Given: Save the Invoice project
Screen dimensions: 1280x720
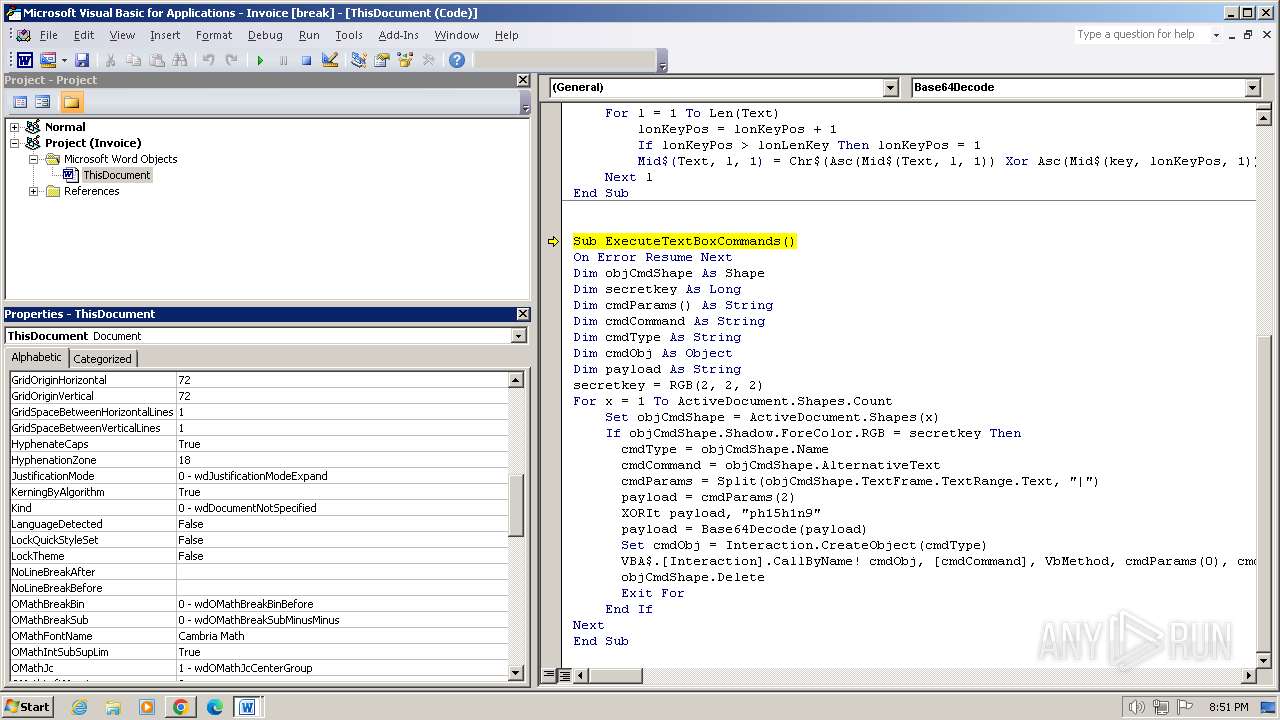Looking at the screenshot, I should pyautogui.click(x=82, y=60).
